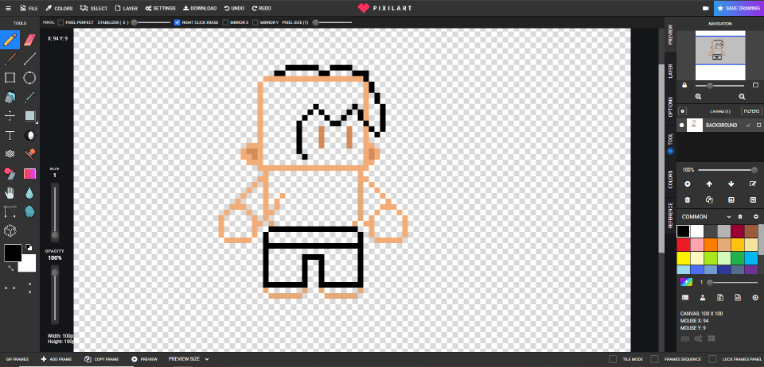Toggle Lock Frames Panel checkbox
The image size is (764, 367).
click(713, 359)
